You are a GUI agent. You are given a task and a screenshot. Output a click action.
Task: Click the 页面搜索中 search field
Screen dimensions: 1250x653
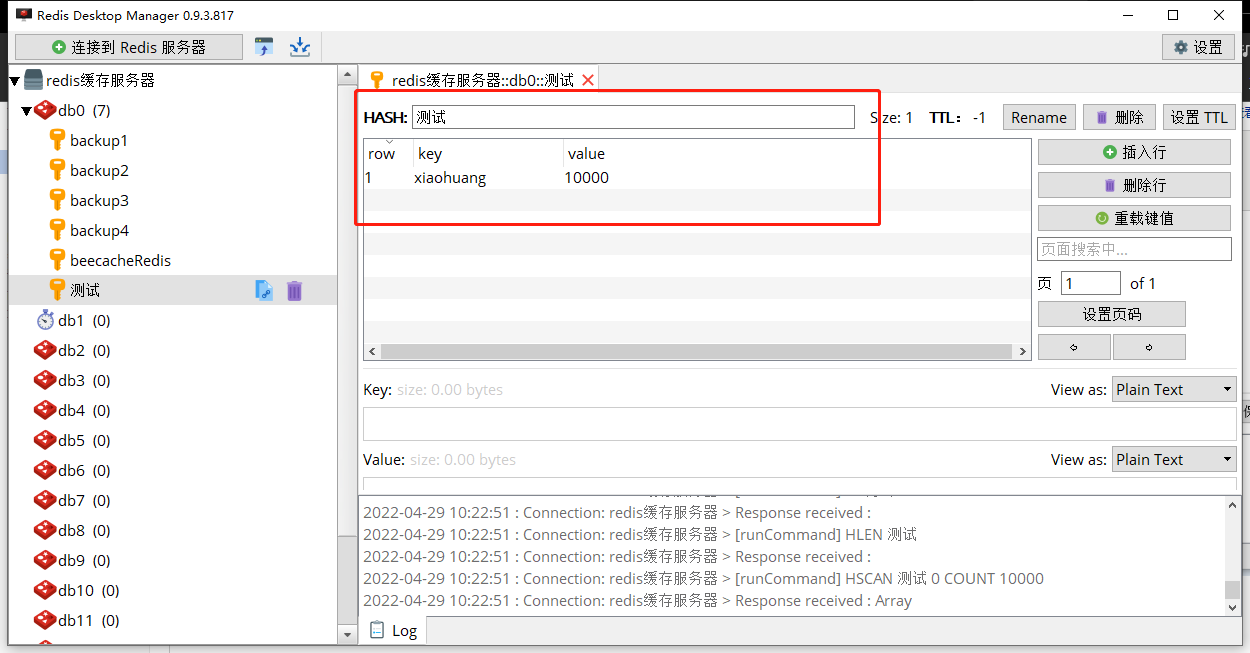[1134, 249]
